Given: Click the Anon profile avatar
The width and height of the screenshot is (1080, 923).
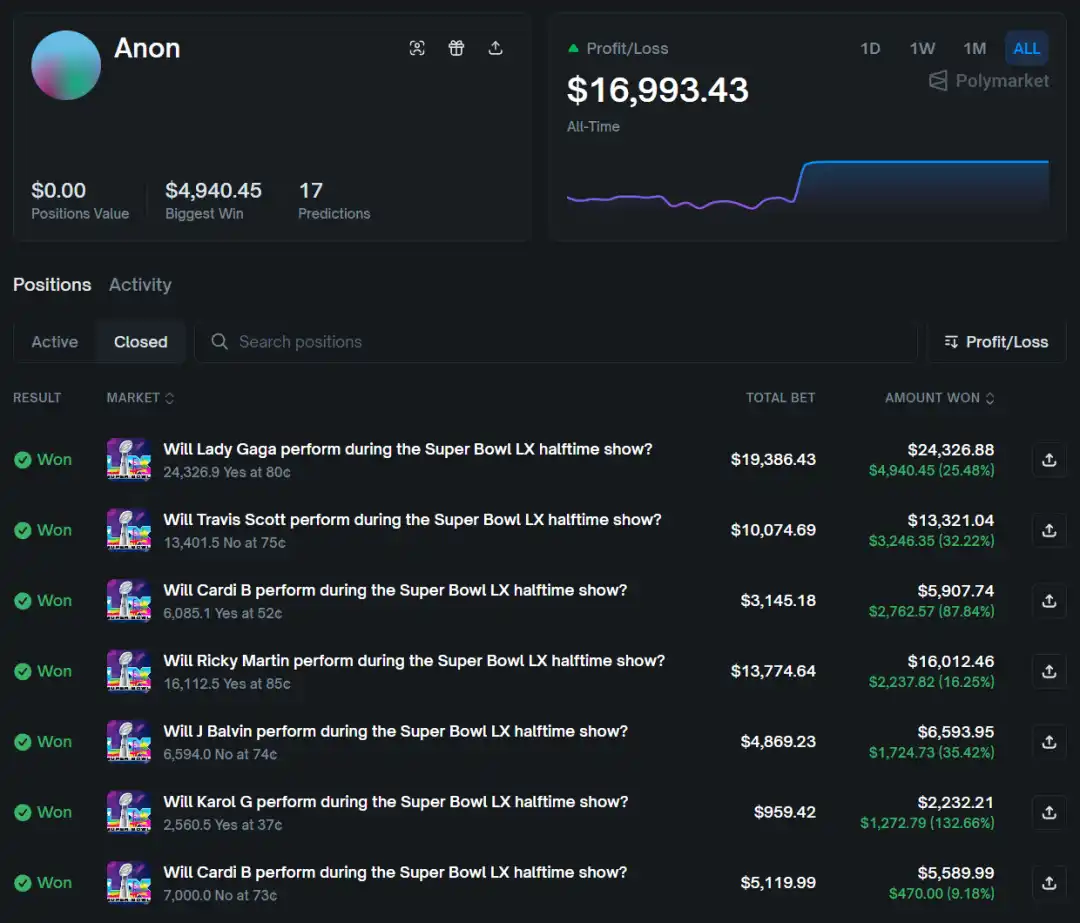Looking at the screenshot, I should coord(66,65).
